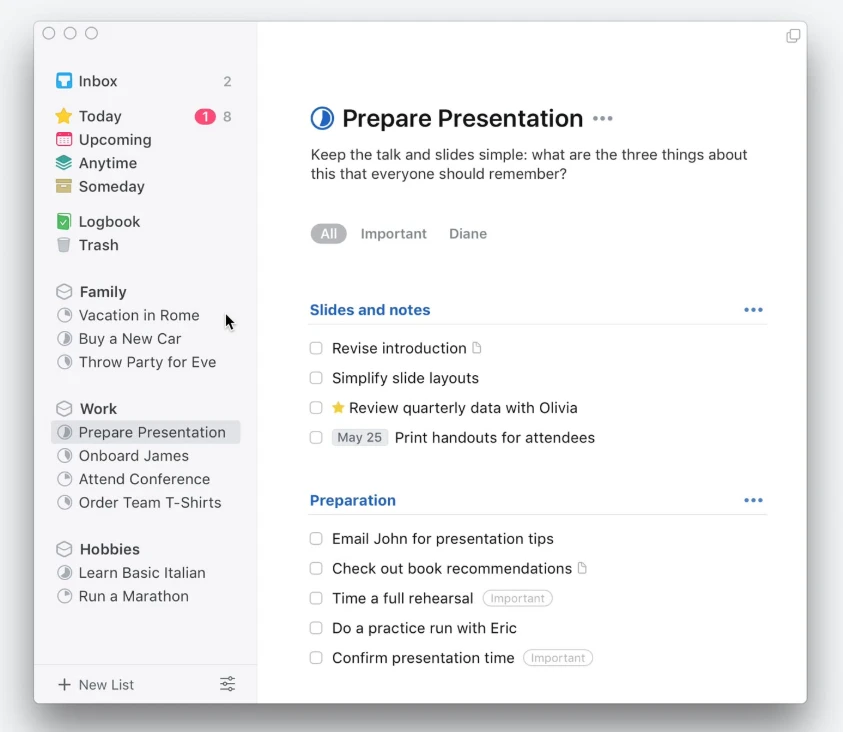Filter tasks by the Important tag
Viewport: 843px width, 732px height.
point(393,233)
